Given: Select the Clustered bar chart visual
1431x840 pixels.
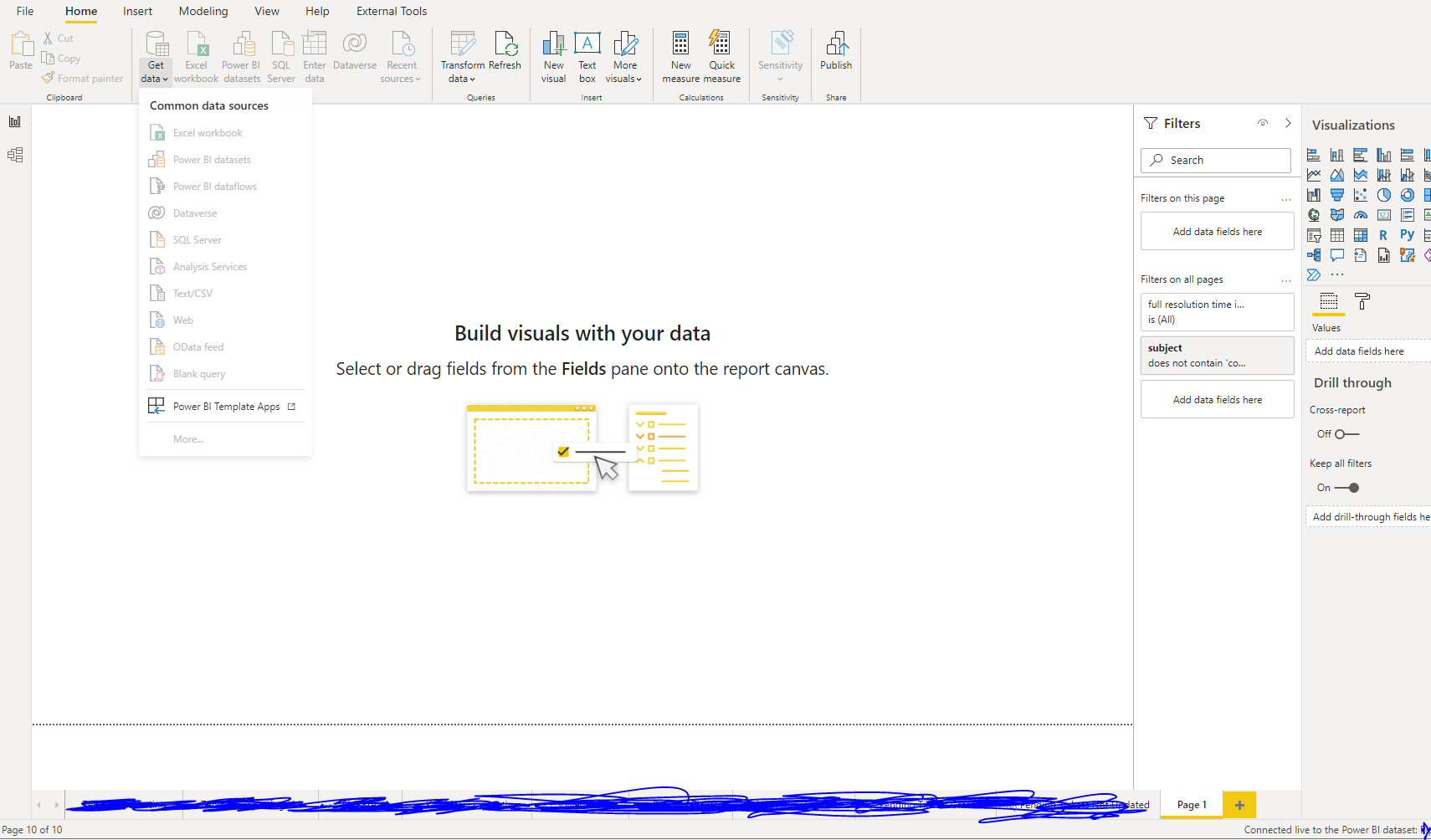Looking at the screenshot, I should pos(1361,155).
